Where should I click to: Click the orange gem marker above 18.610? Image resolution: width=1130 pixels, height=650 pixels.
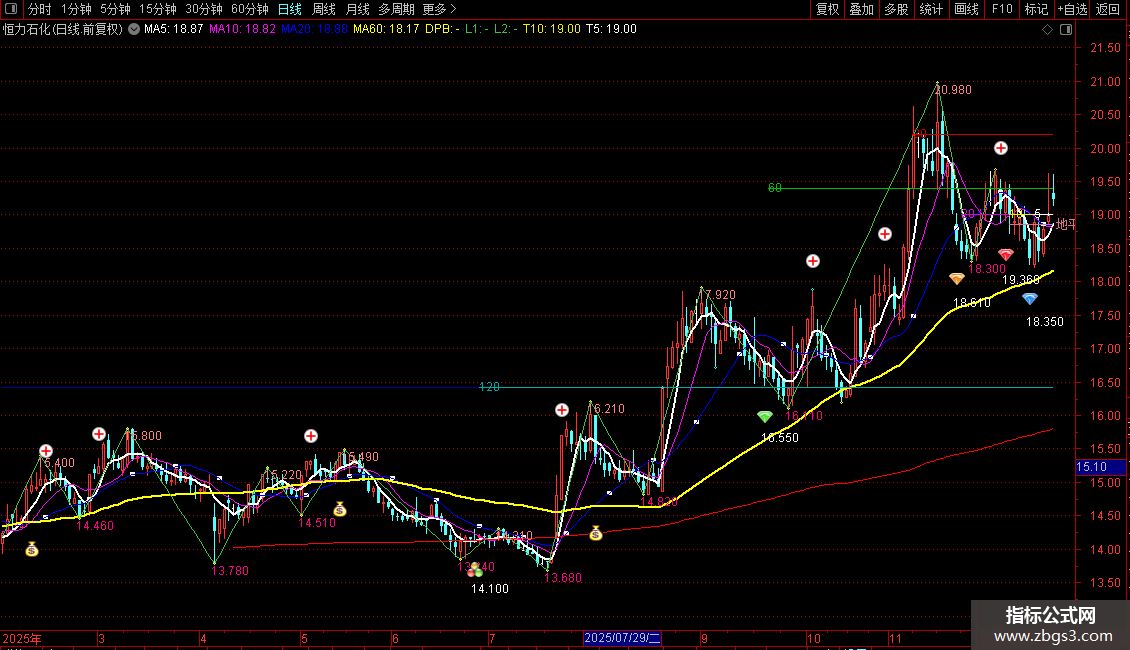(x=957, y=278)
